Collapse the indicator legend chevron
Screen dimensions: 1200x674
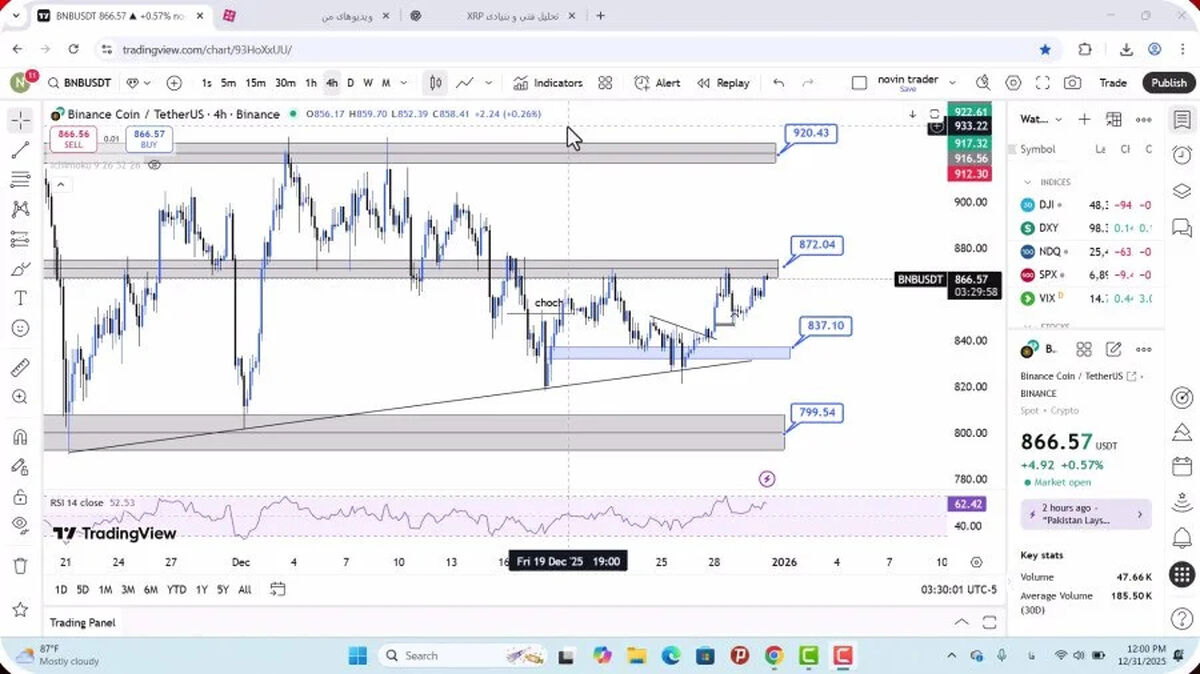point(59,184)
